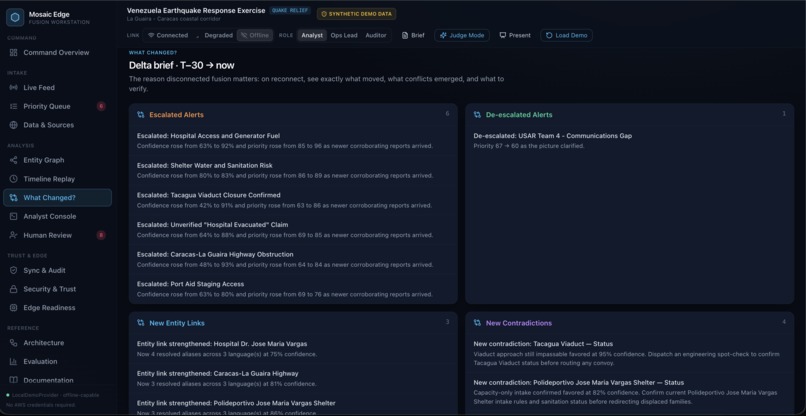Screen dimensions: 806x416
Task: Click the Data & Sources globe icon
Action: point(13,125)
